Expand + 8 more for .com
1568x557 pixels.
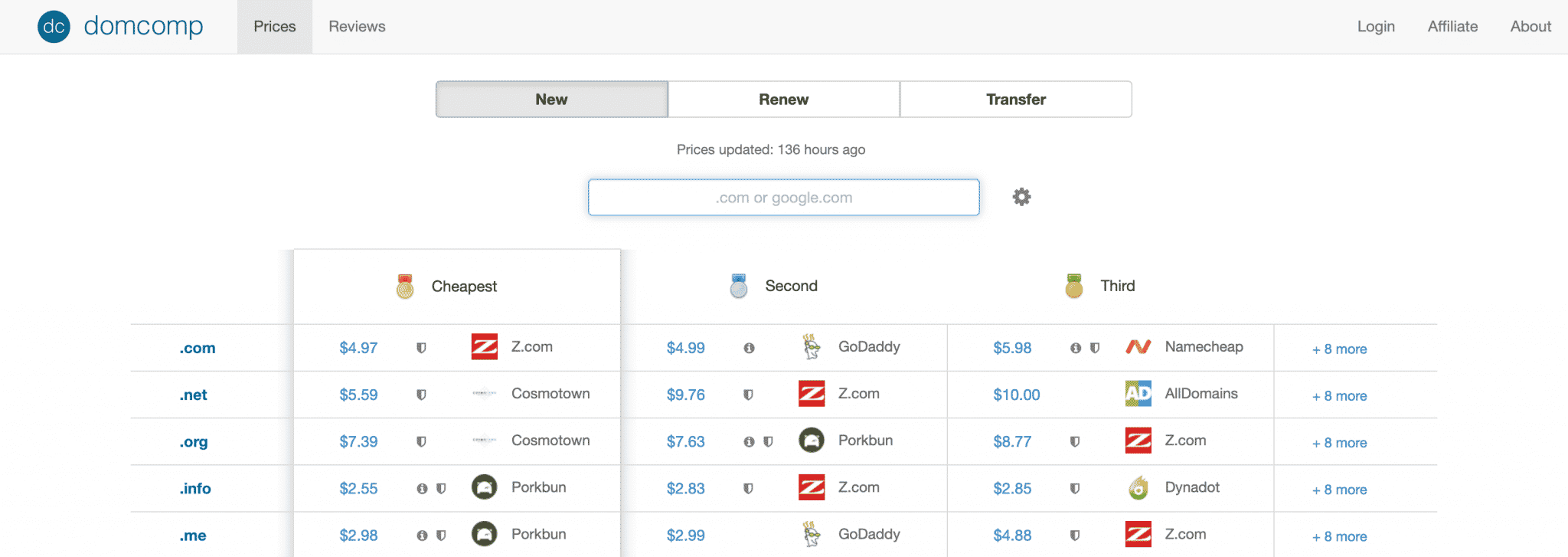click(x=1340, y=349)
